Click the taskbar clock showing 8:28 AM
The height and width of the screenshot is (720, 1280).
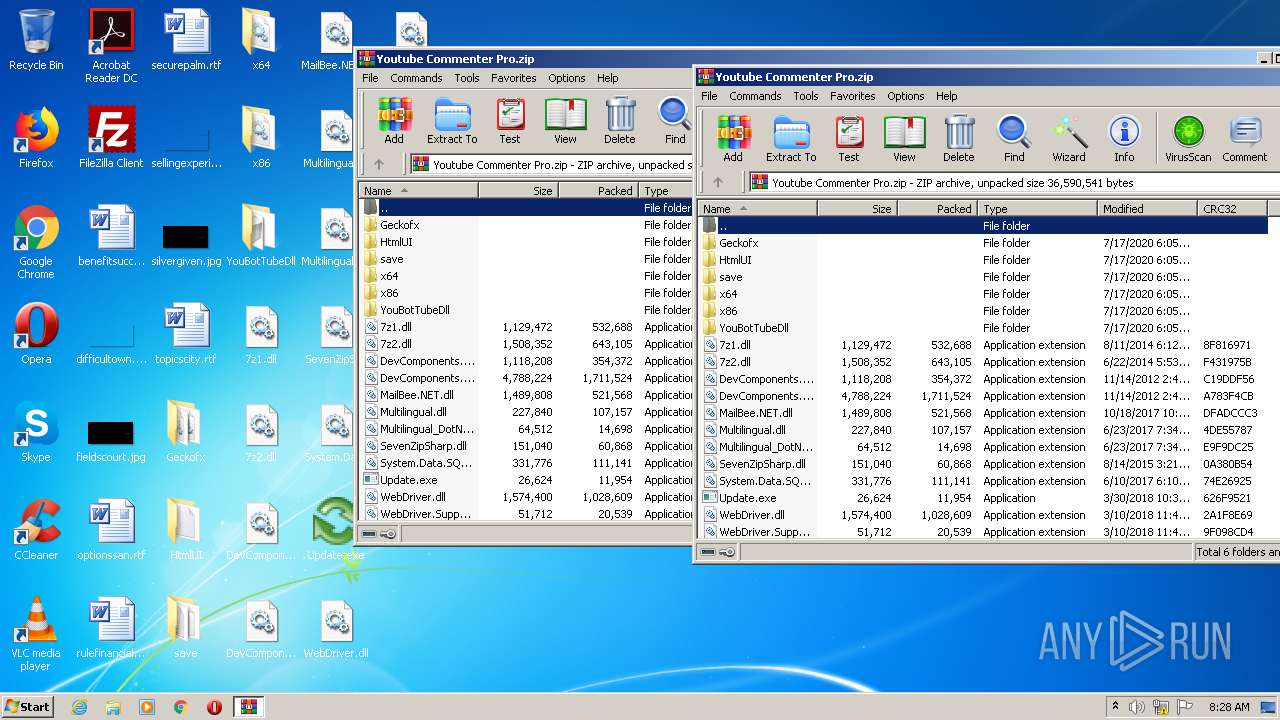pyautogui.click(x=1229, y=707)
